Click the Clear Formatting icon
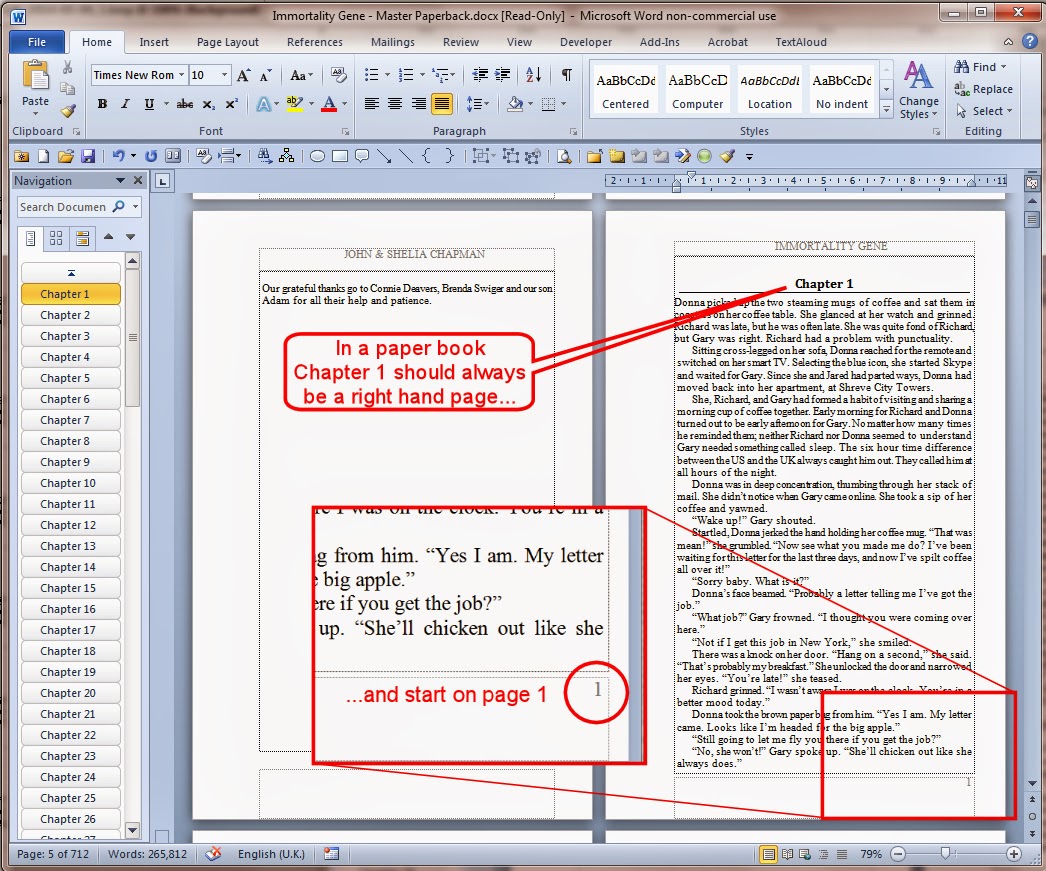The image size is (1046, 871). pyautogui.click(x=338, y=75)
